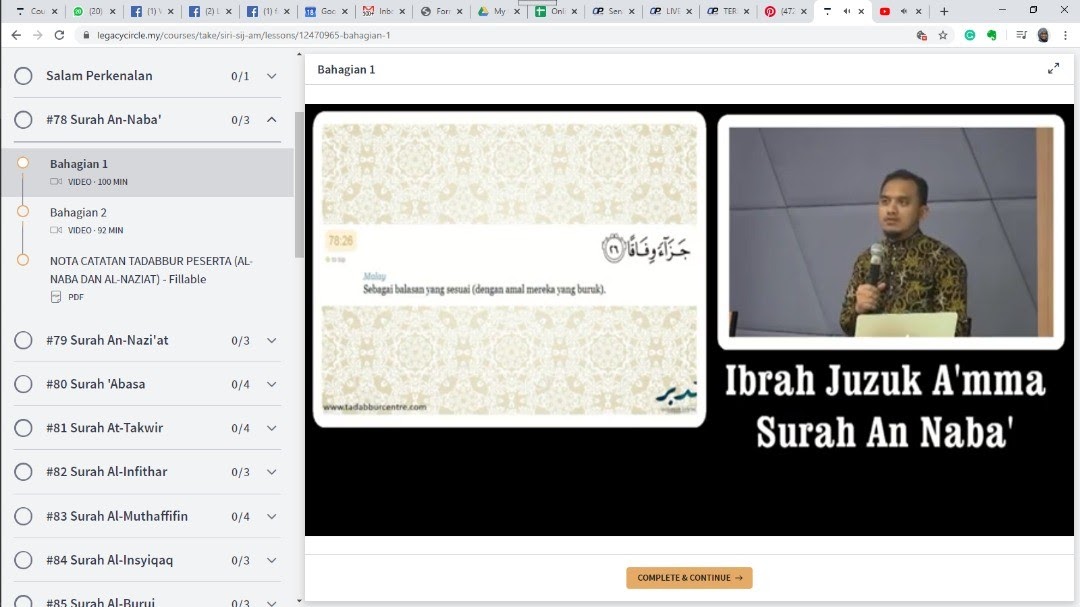Expand #83 Surah Al-Muthaffifin chevron

[x=272, y=516]
